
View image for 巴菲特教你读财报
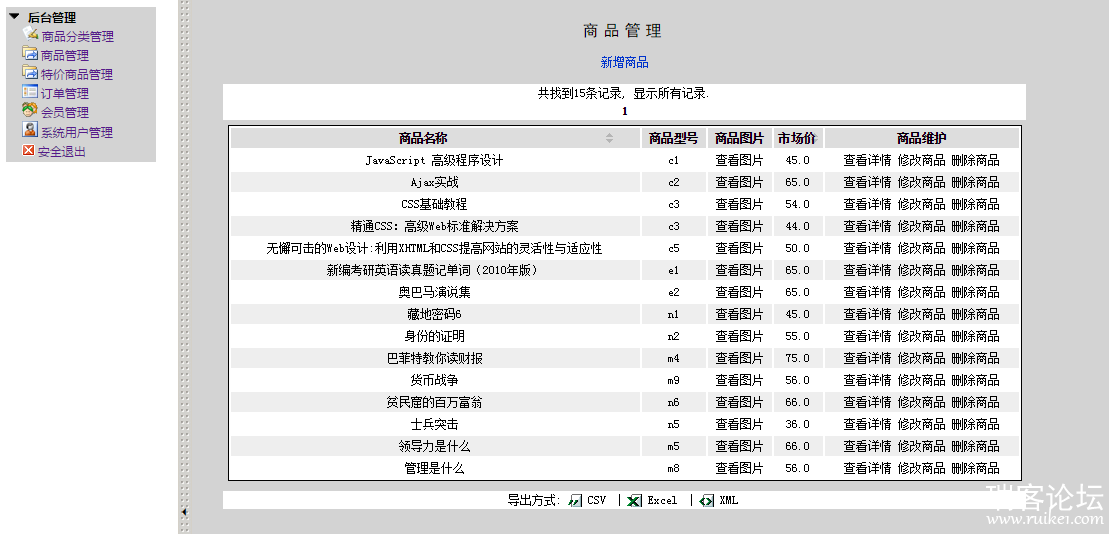[x=739, y=358]
